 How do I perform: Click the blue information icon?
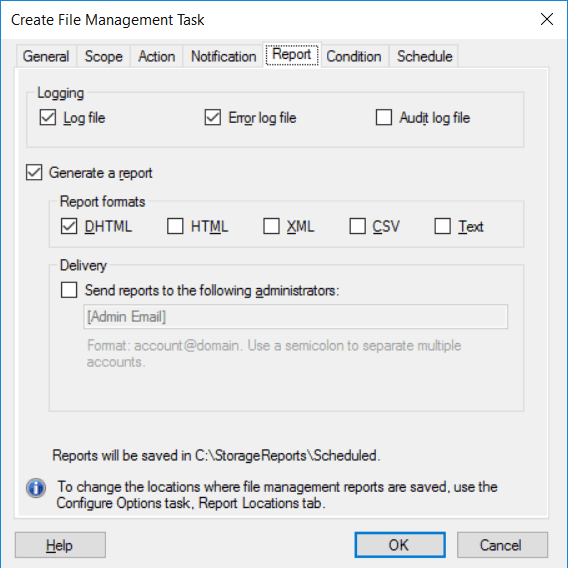point(36,488)
